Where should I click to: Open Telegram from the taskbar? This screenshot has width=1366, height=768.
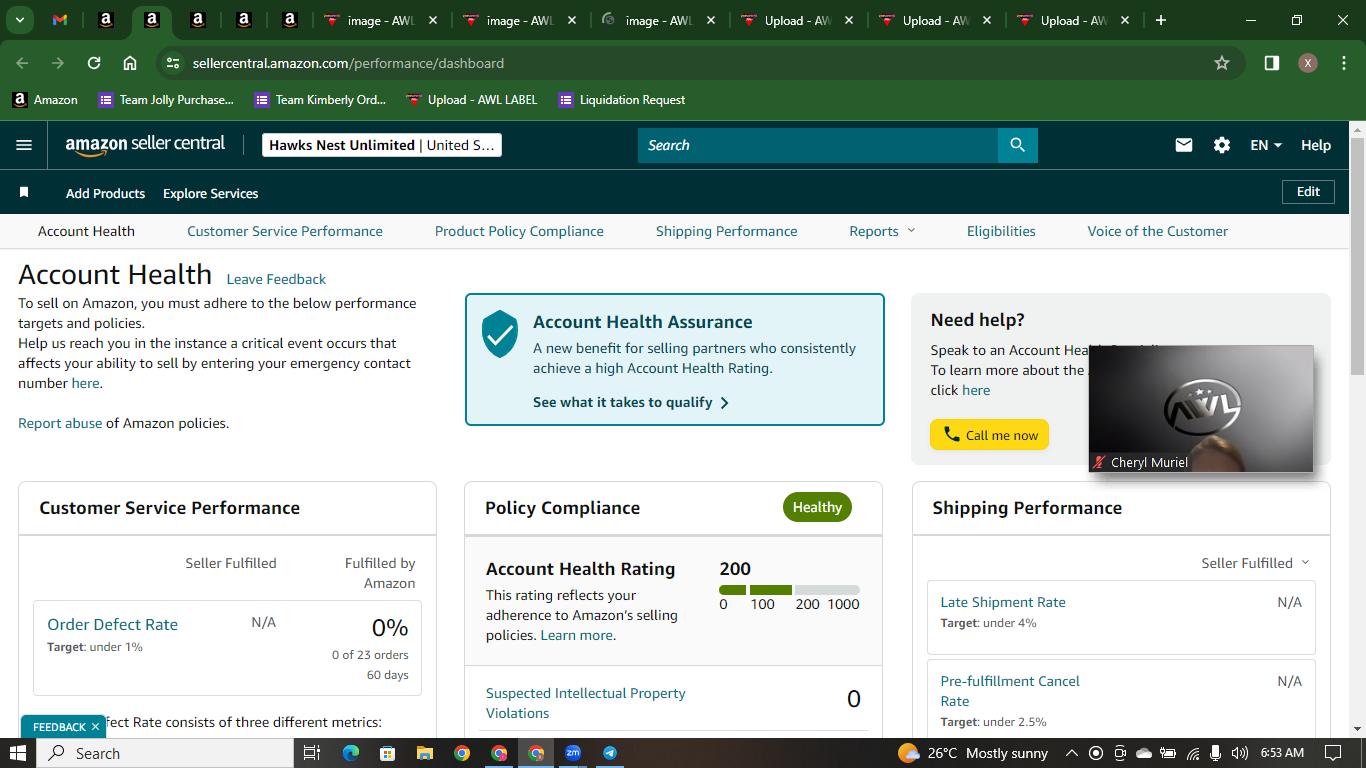coord(610,753)
